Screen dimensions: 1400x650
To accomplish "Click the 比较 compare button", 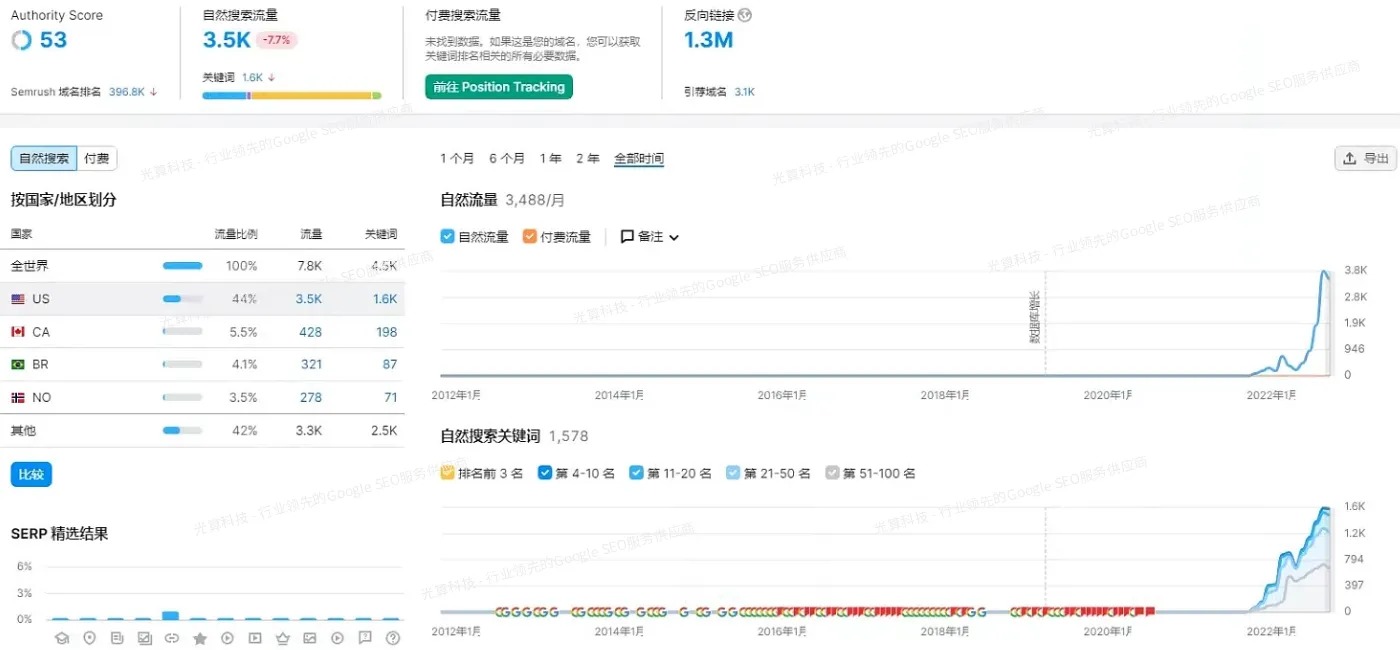I will (x=31, y=474).
